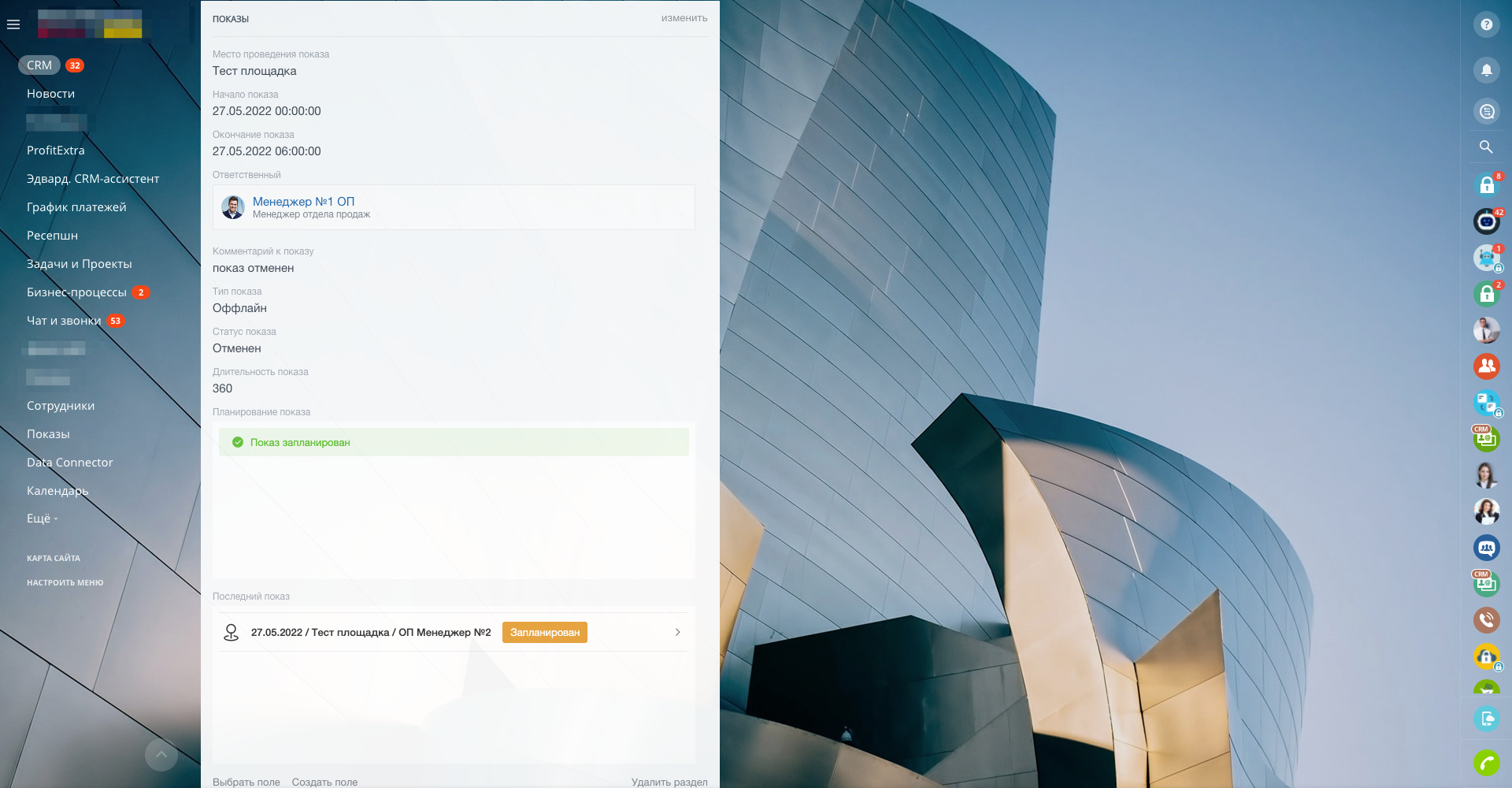Click Удалить раздел
The height and width of the screenshot is (788, 1512).
pos(669,782)
